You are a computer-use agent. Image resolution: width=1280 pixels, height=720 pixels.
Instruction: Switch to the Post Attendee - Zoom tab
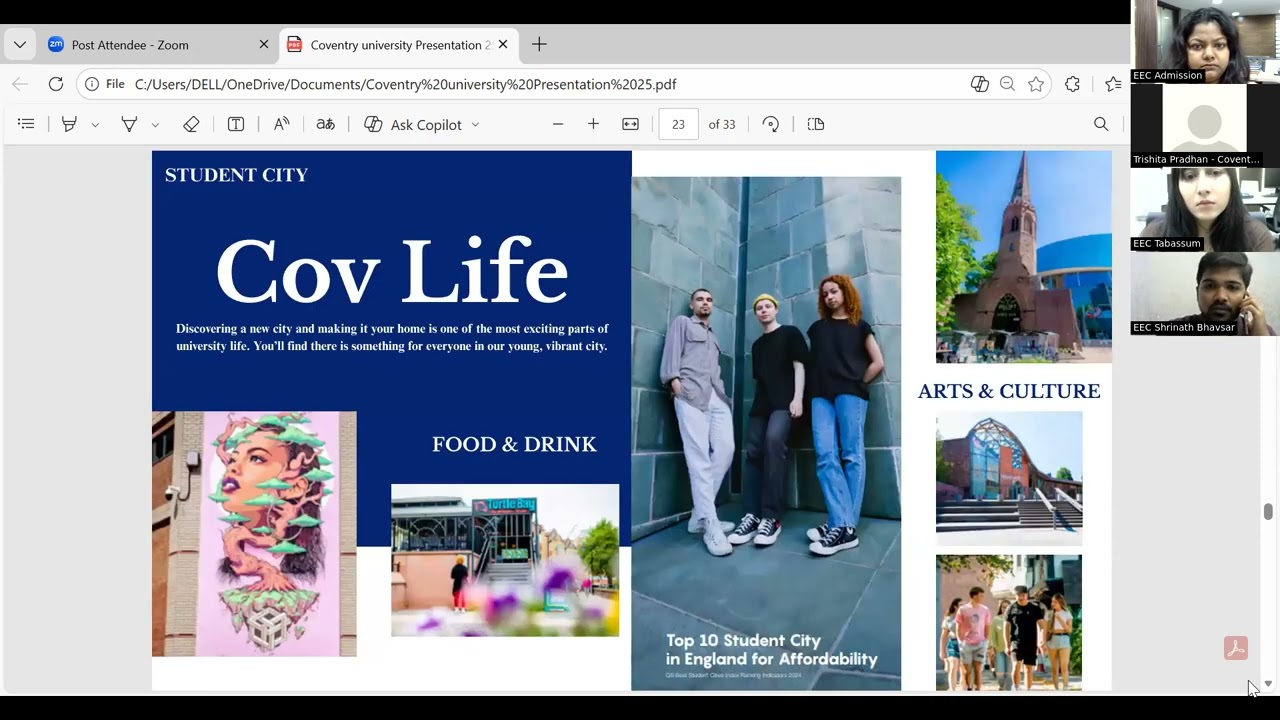click(x=130, y=45)
